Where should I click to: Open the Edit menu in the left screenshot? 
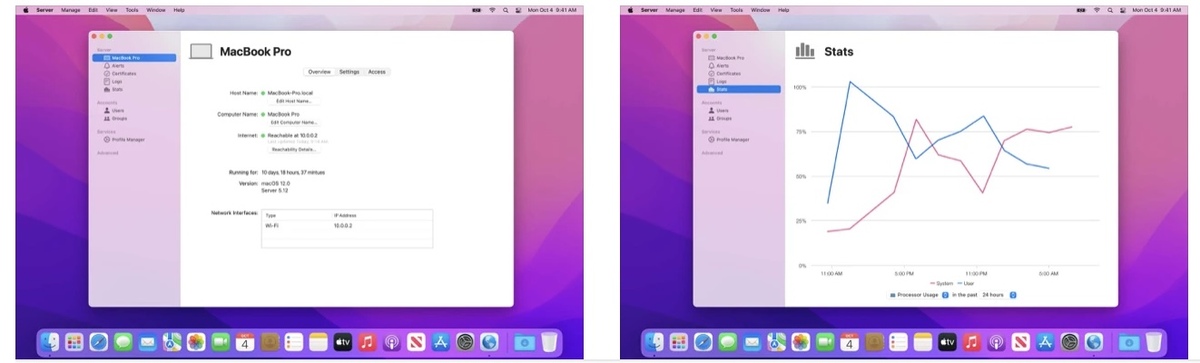click(93, 9)
